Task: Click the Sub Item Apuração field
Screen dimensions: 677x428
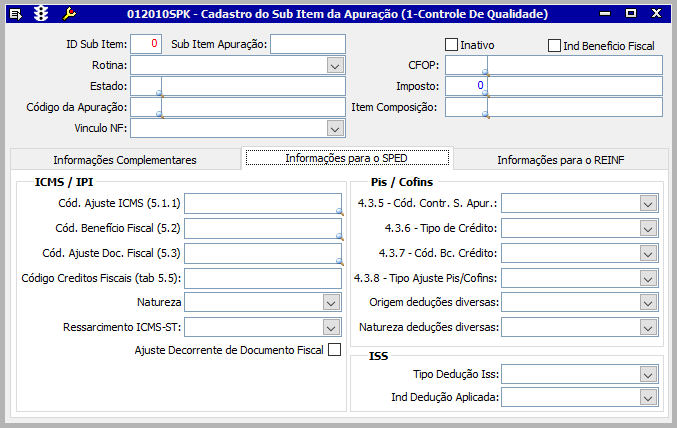Action: tap(307, 44)
